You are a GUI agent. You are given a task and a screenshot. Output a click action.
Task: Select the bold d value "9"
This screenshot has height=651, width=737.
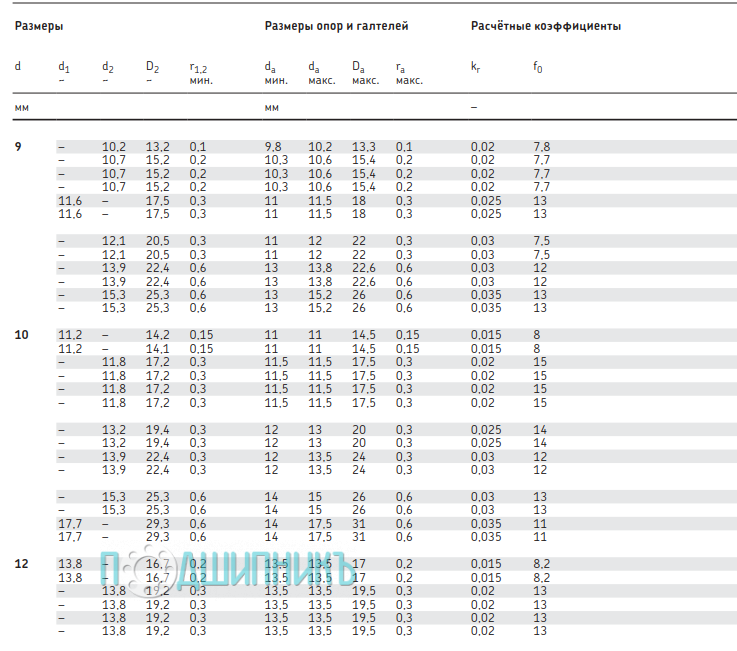point(18,147)
